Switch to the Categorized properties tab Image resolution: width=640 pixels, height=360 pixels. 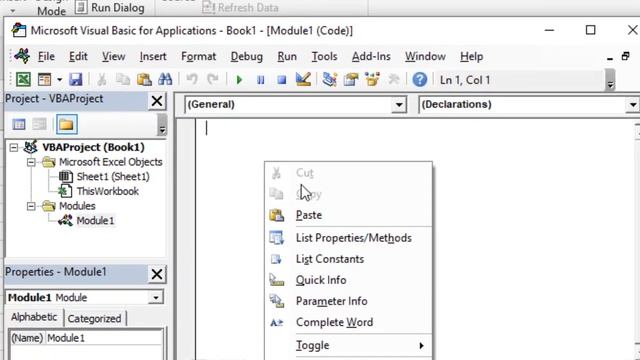[x=94, y=318]
